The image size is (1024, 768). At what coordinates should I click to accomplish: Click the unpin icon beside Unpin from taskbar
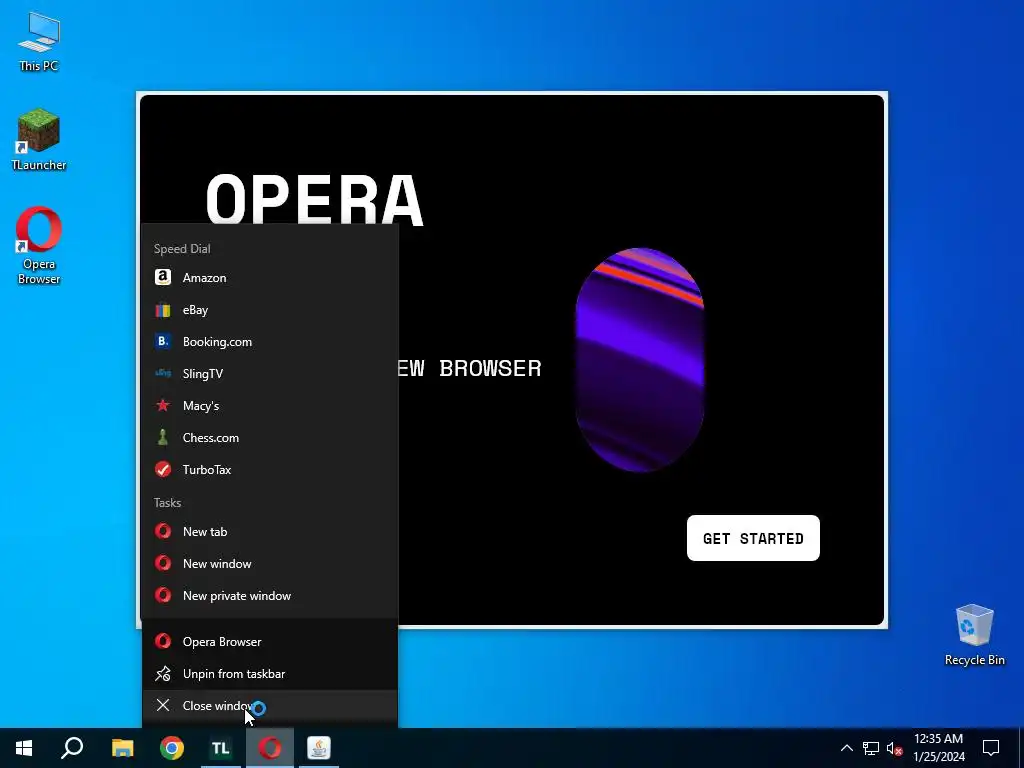[x=163, y=673]
